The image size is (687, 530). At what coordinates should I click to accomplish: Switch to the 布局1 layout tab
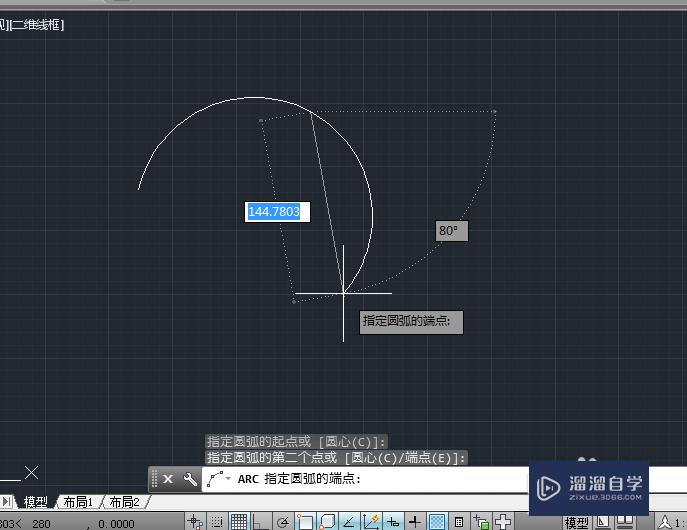point(78,502)
